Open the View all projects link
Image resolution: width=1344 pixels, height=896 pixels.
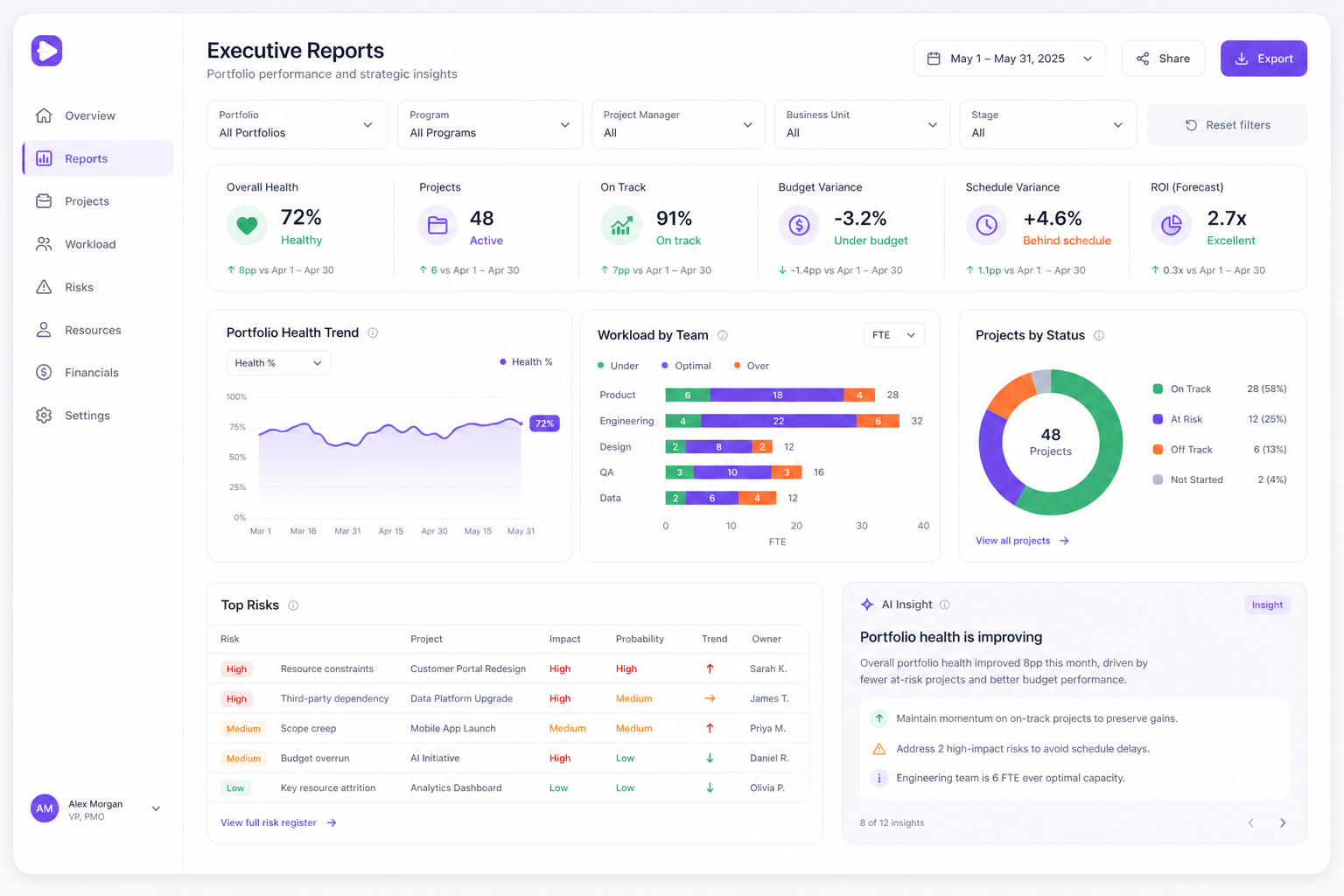(1022, 541)
